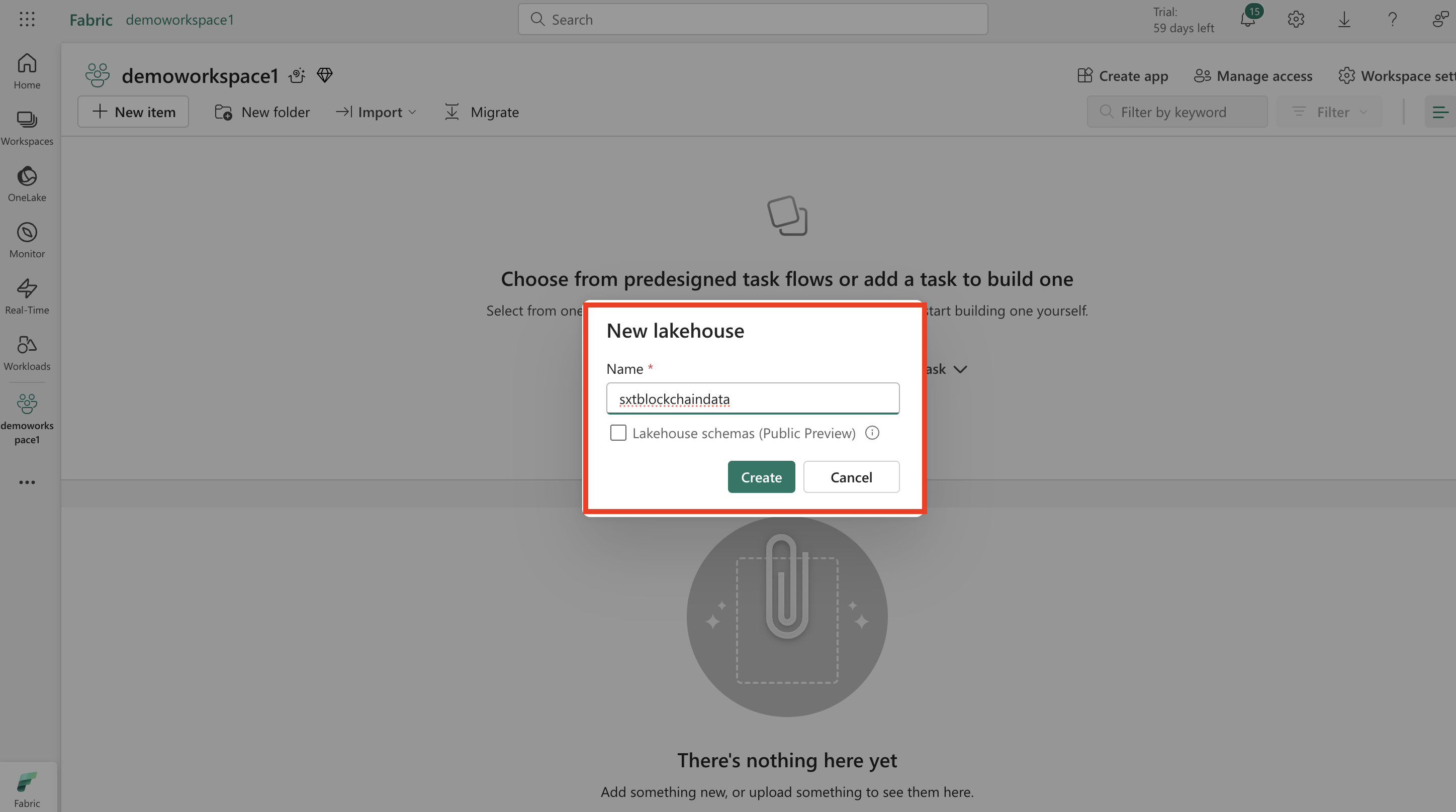Go to the Home navigation item
This screenshot has width=1456, height=812.
tap(27, 71)
